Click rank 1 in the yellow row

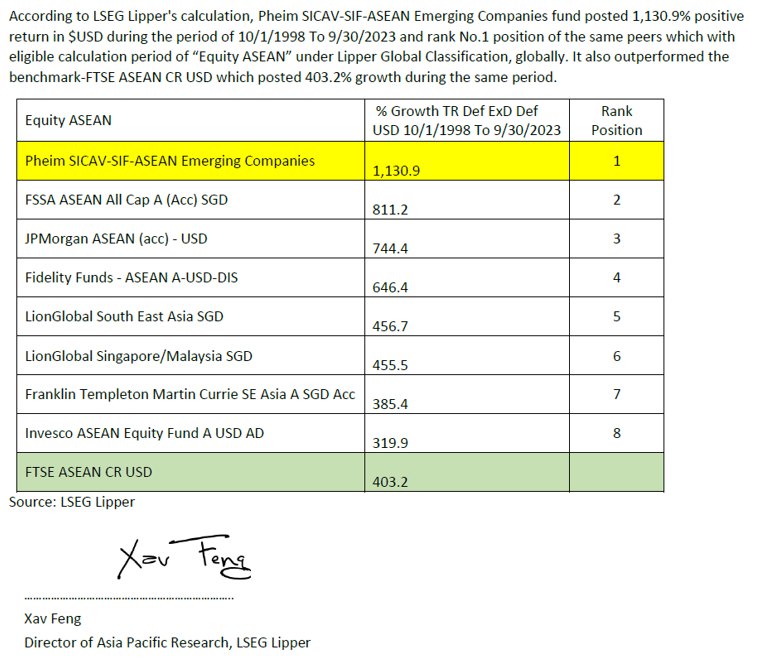617,161
